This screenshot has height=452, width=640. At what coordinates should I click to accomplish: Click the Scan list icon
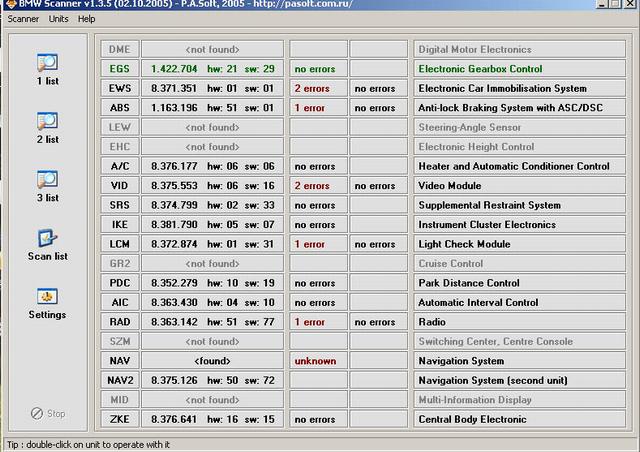point(47,238)
